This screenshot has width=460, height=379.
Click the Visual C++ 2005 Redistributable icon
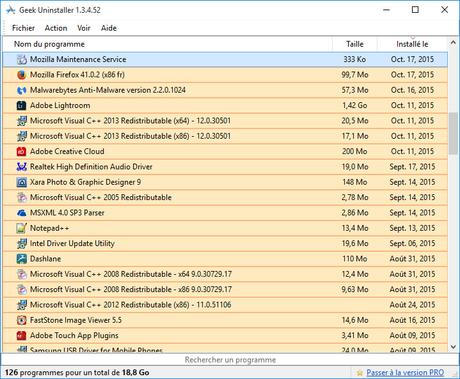[x=22, y=197]
